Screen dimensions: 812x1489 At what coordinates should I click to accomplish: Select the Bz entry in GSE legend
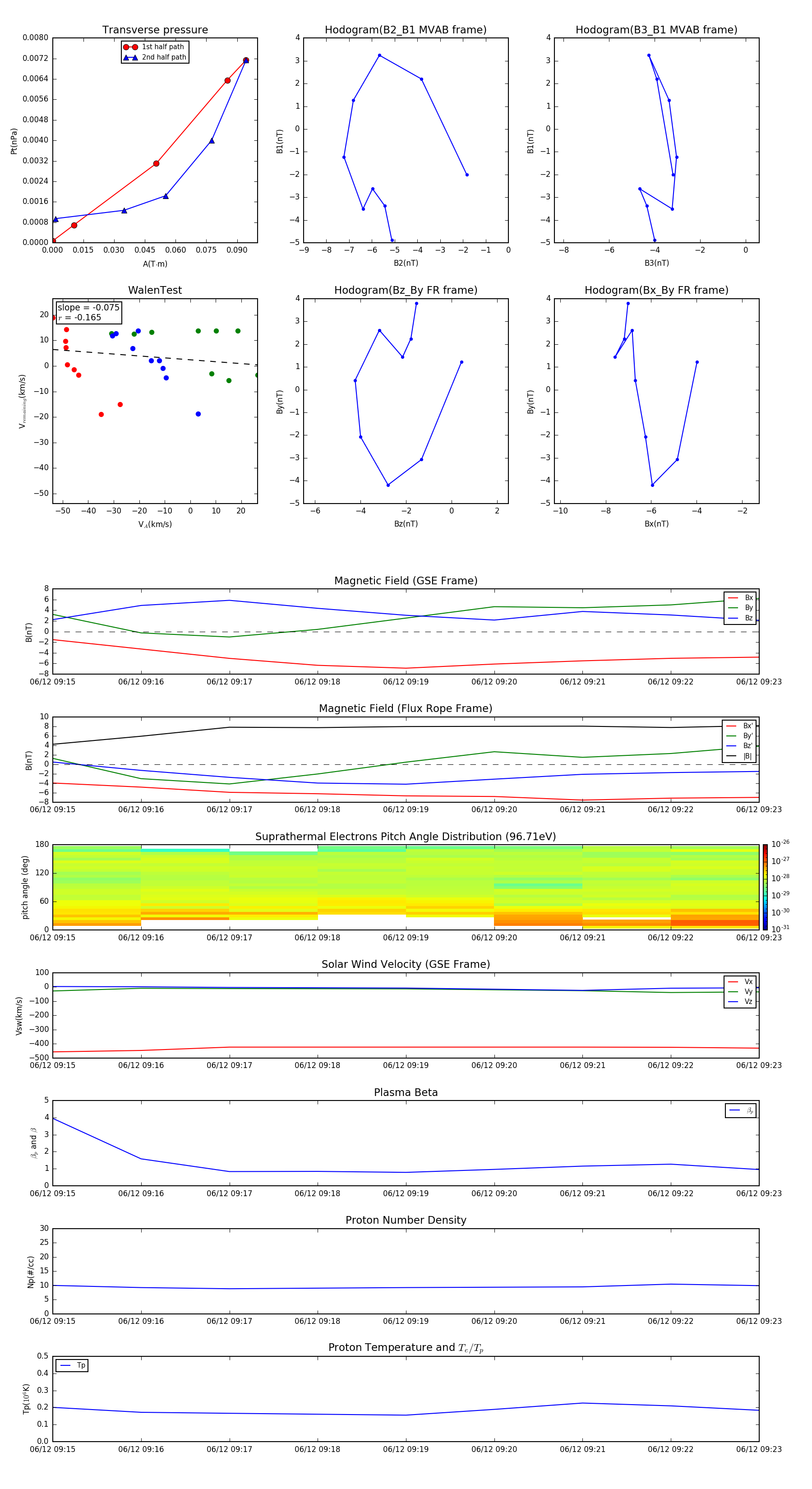click(740, 618)
